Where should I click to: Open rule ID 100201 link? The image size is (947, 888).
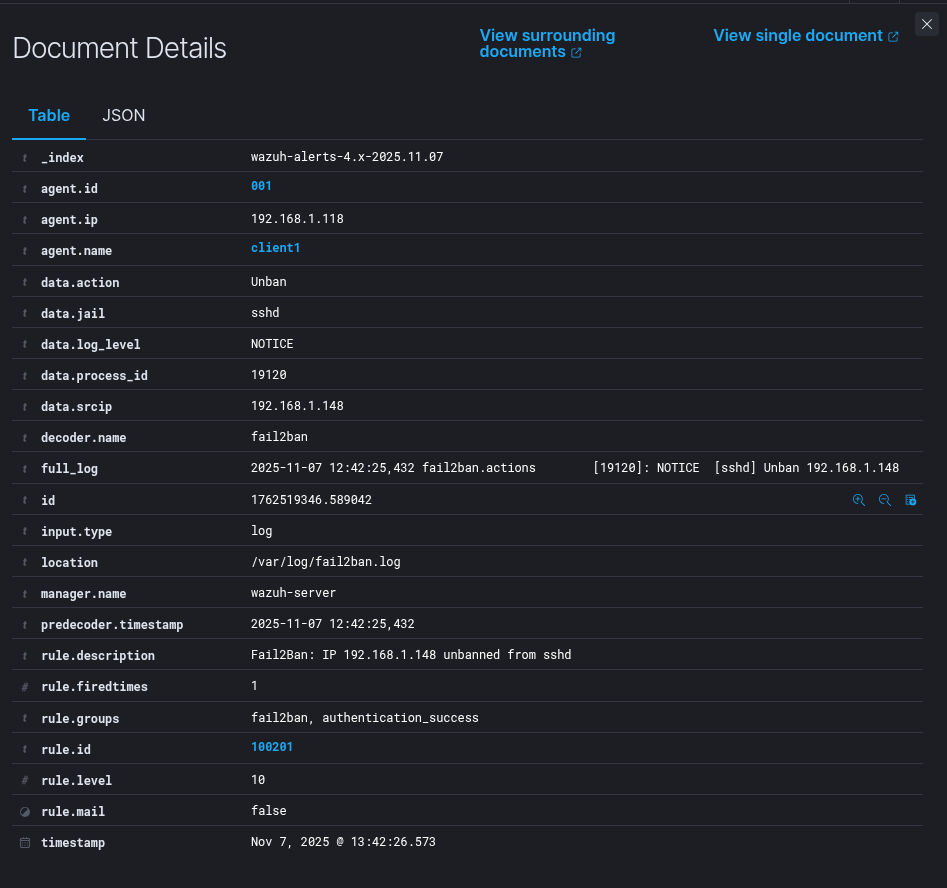point(271,747)
